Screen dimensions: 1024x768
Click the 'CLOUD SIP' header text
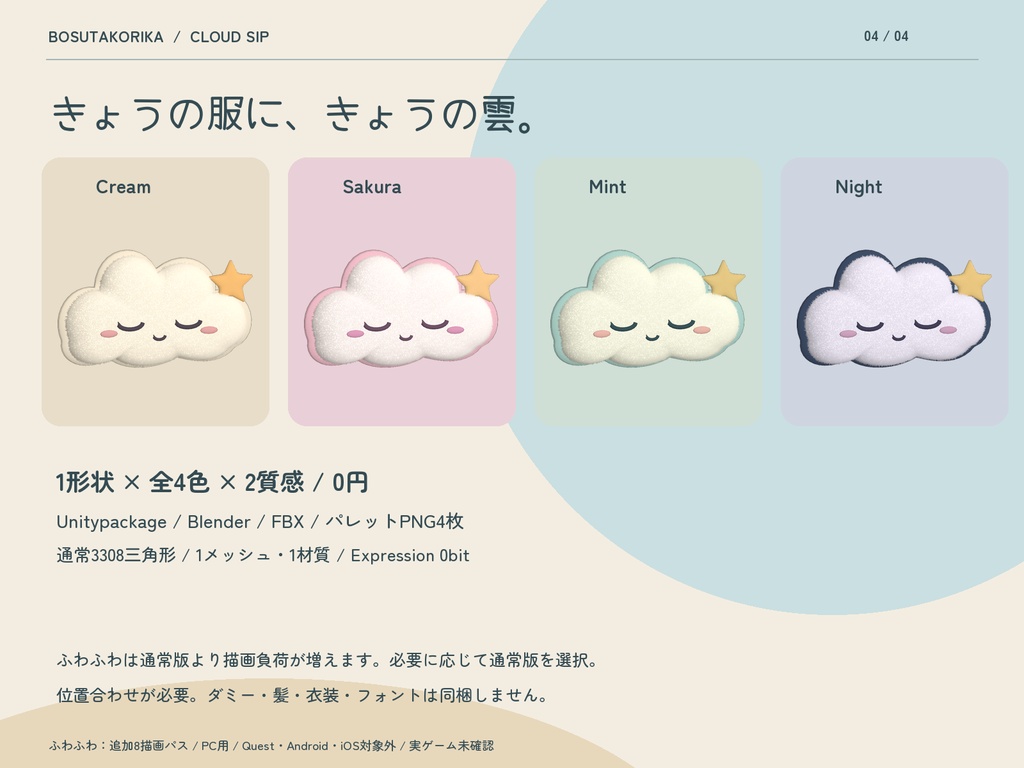click(229, 37)
